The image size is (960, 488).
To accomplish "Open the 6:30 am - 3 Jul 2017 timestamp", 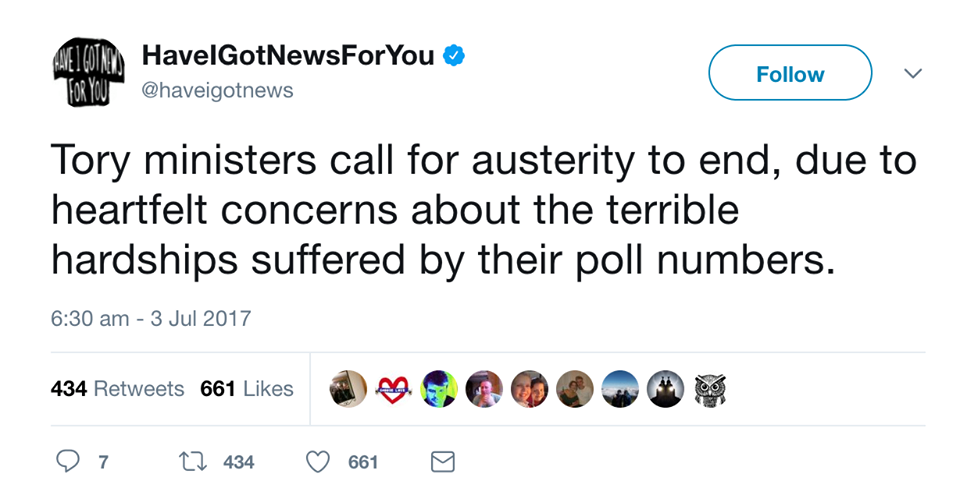I will tap(150, 319).
